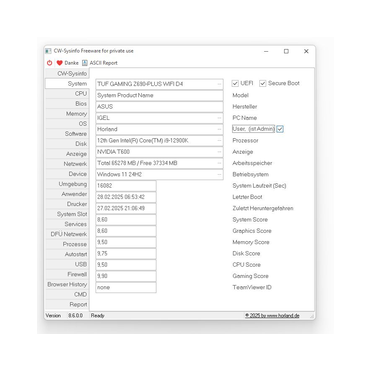Toggle the UEFI checkbox
Viewport: 372px width, 372px height.
[235, 83]
